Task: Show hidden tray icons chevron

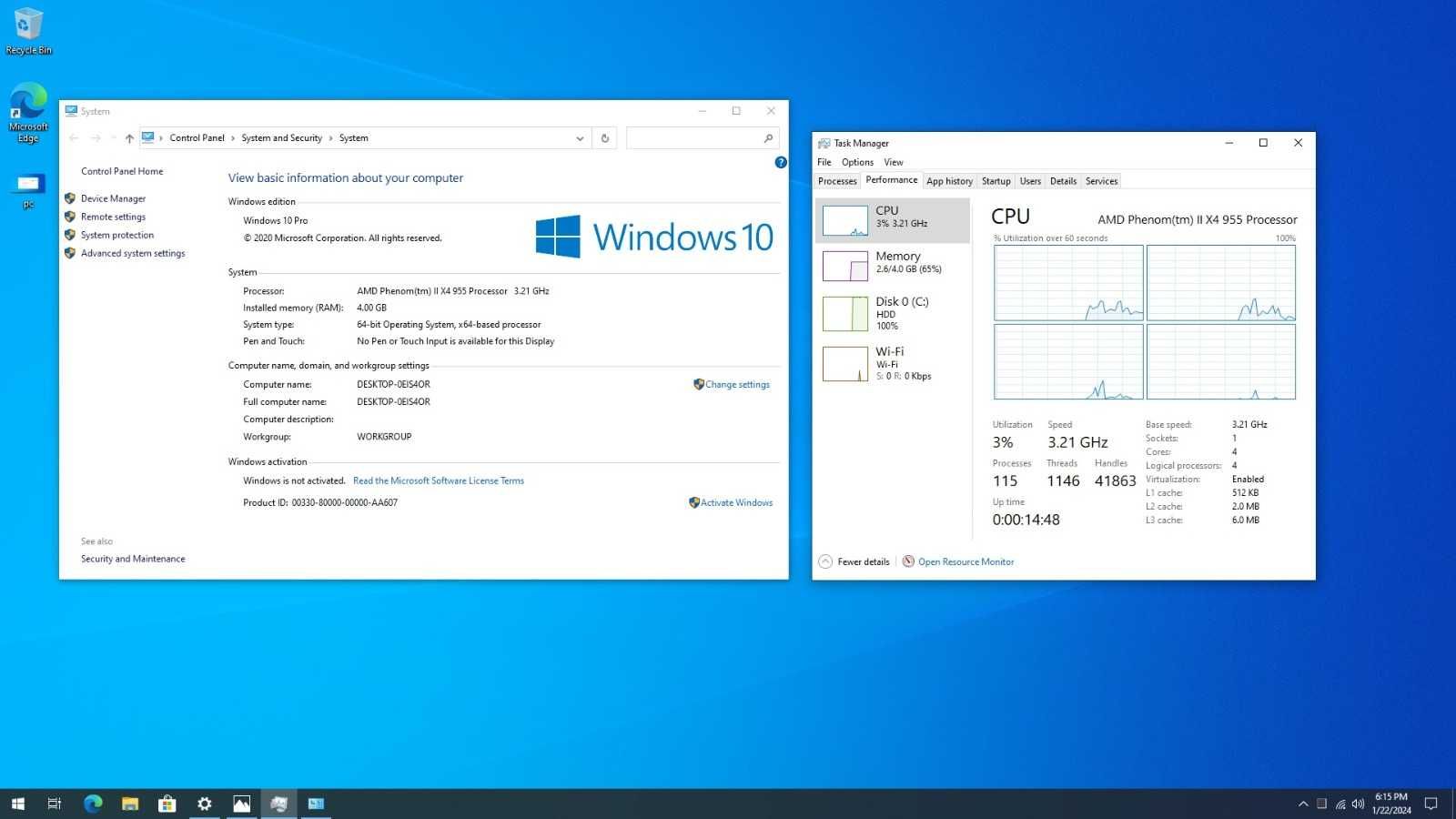Action: [1303, 804]
